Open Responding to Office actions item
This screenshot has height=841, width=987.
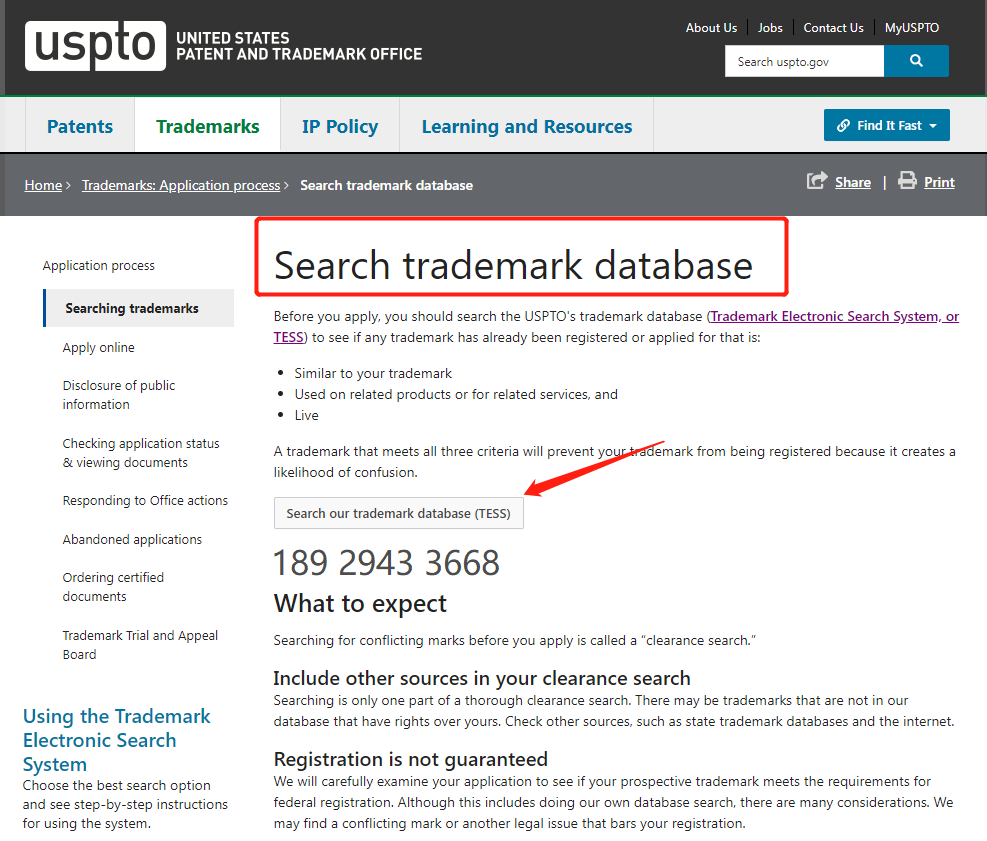(x=145, y=500)
